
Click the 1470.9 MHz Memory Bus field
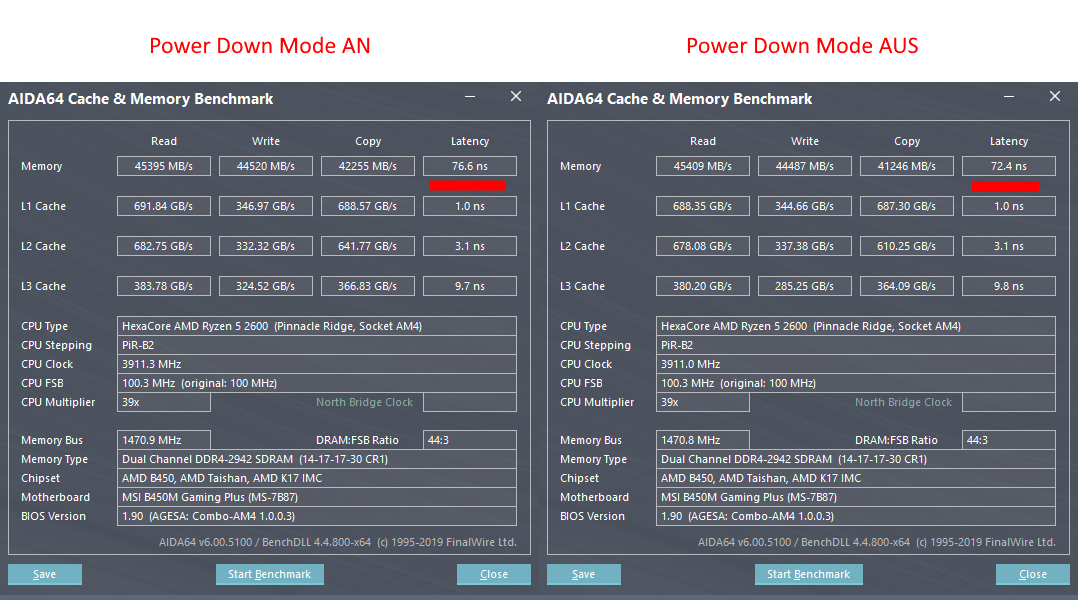tap(164, 440)
